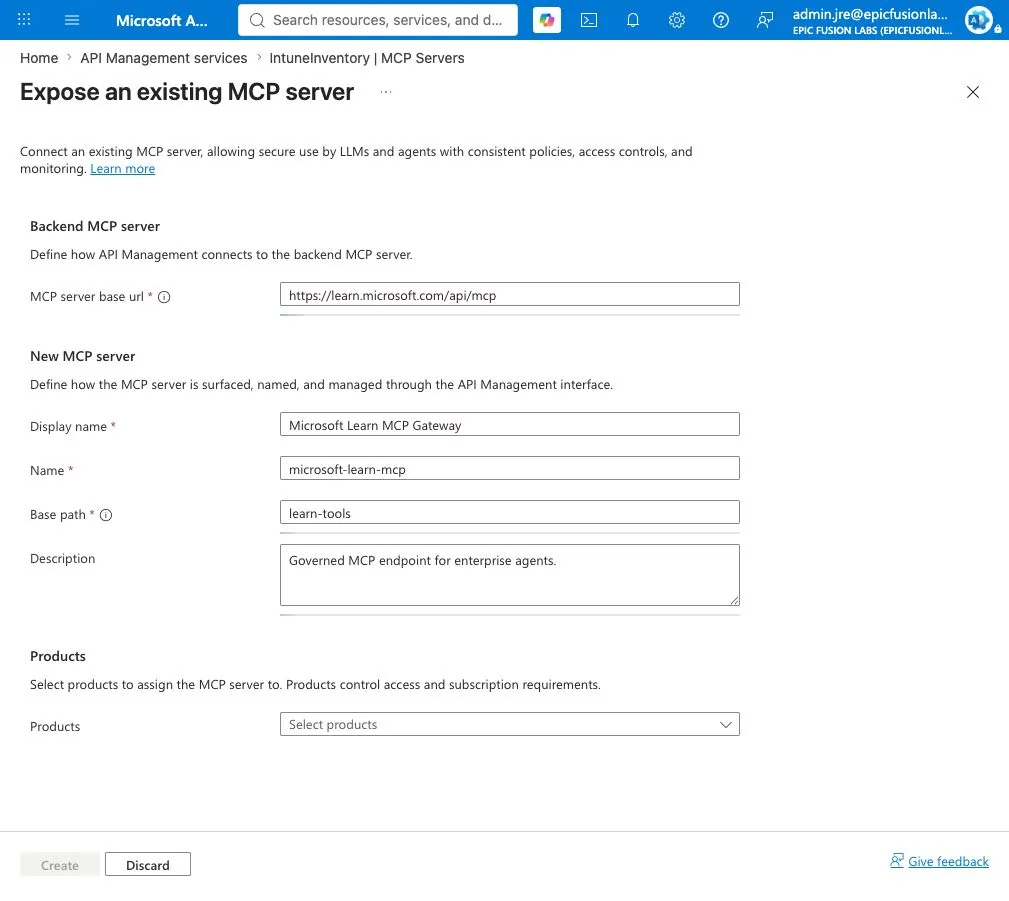The image size is (1009, 901).
Task: View notifications bell
Action: pyautogui.click(x=633, y=20)
